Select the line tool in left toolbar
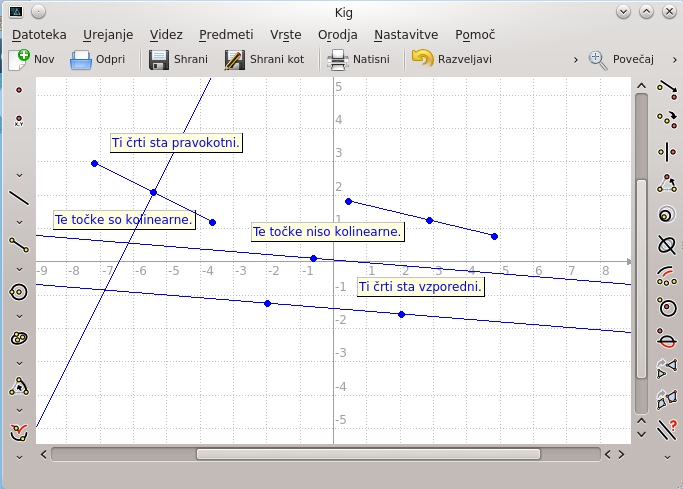This screenshot has height=489, width=683. coord(18,197)
